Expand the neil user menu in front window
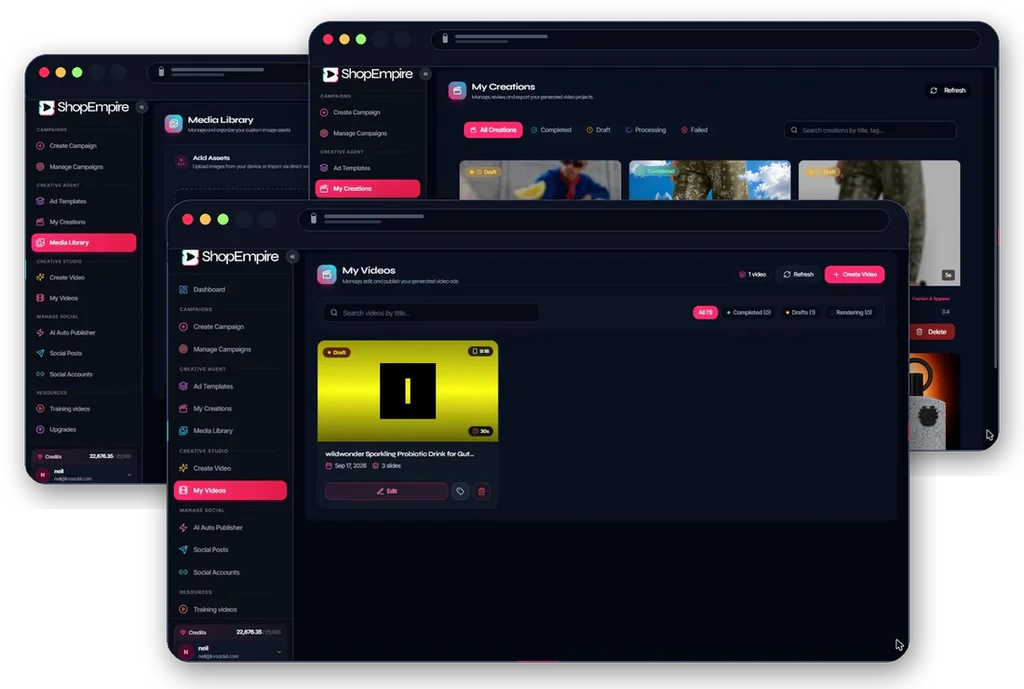 pyautogui.click(x=280, y=652)
